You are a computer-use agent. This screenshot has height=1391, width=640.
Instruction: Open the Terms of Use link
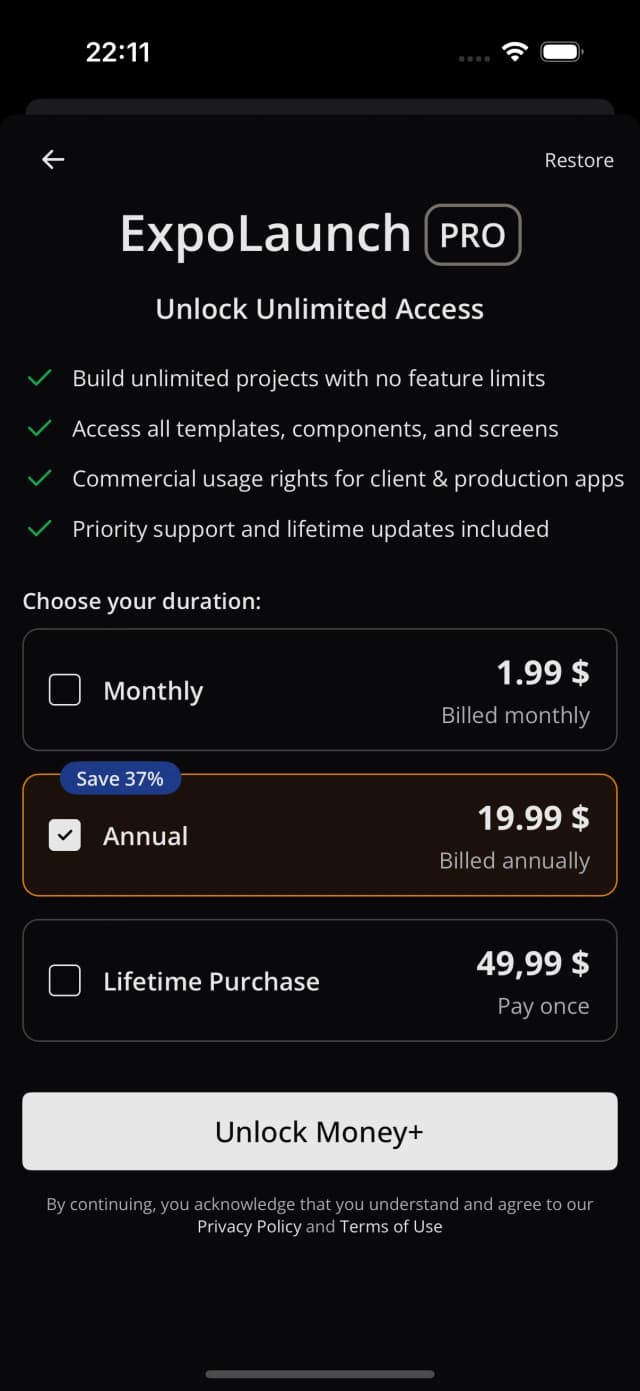point(391,1226)
